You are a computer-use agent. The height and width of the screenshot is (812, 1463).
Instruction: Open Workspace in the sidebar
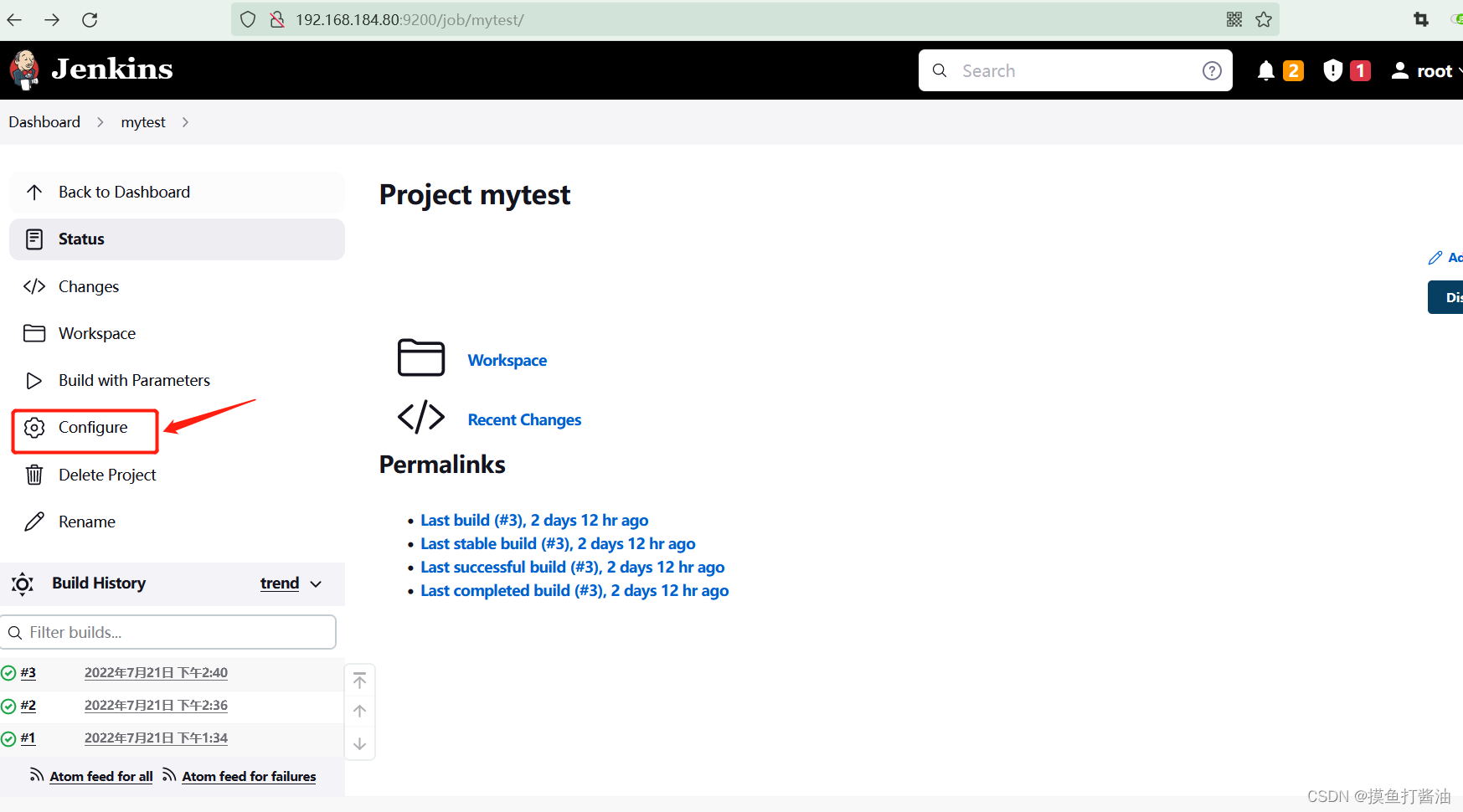click(177, 333)
